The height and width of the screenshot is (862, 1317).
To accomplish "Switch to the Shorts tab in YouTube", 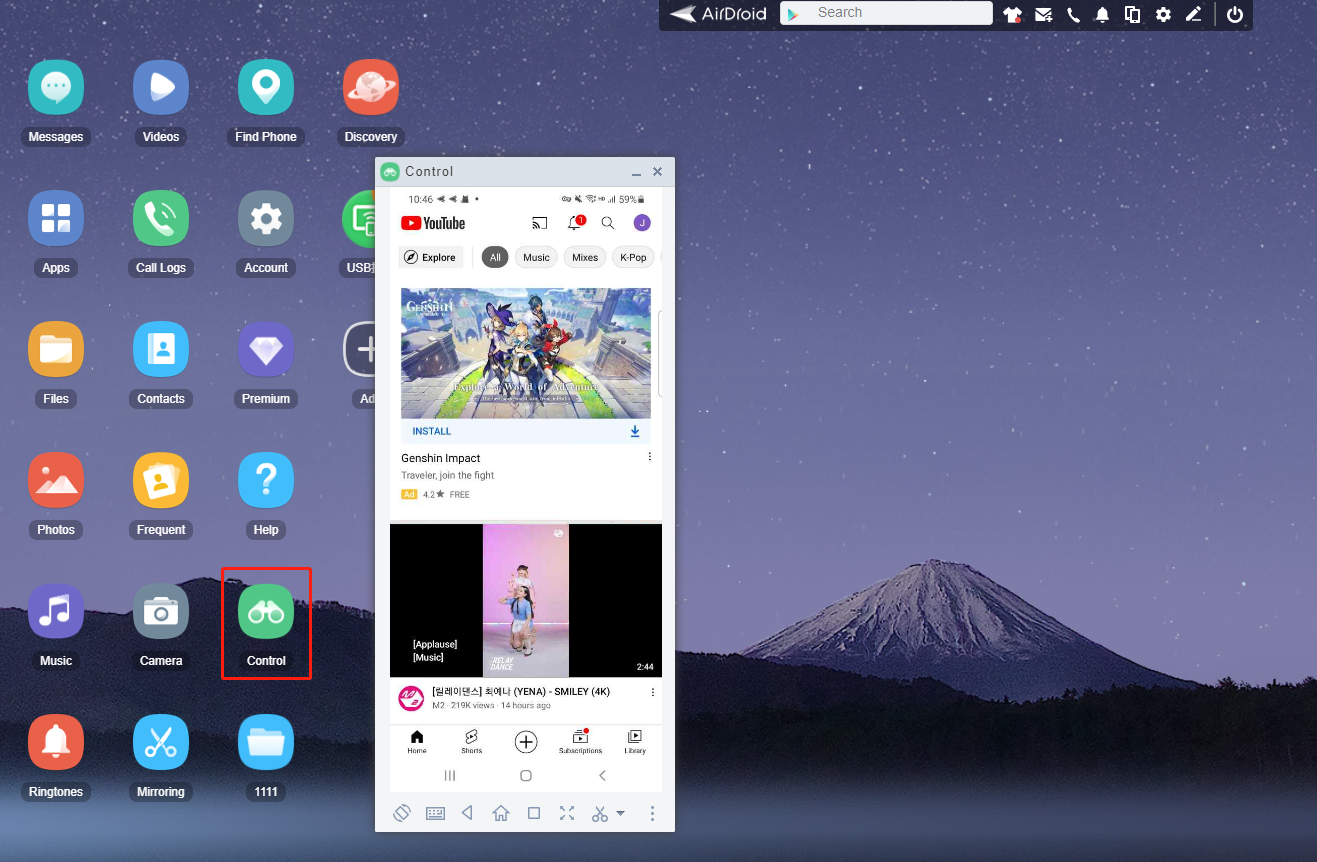I will pyautogui.click(x=471, y=742).
